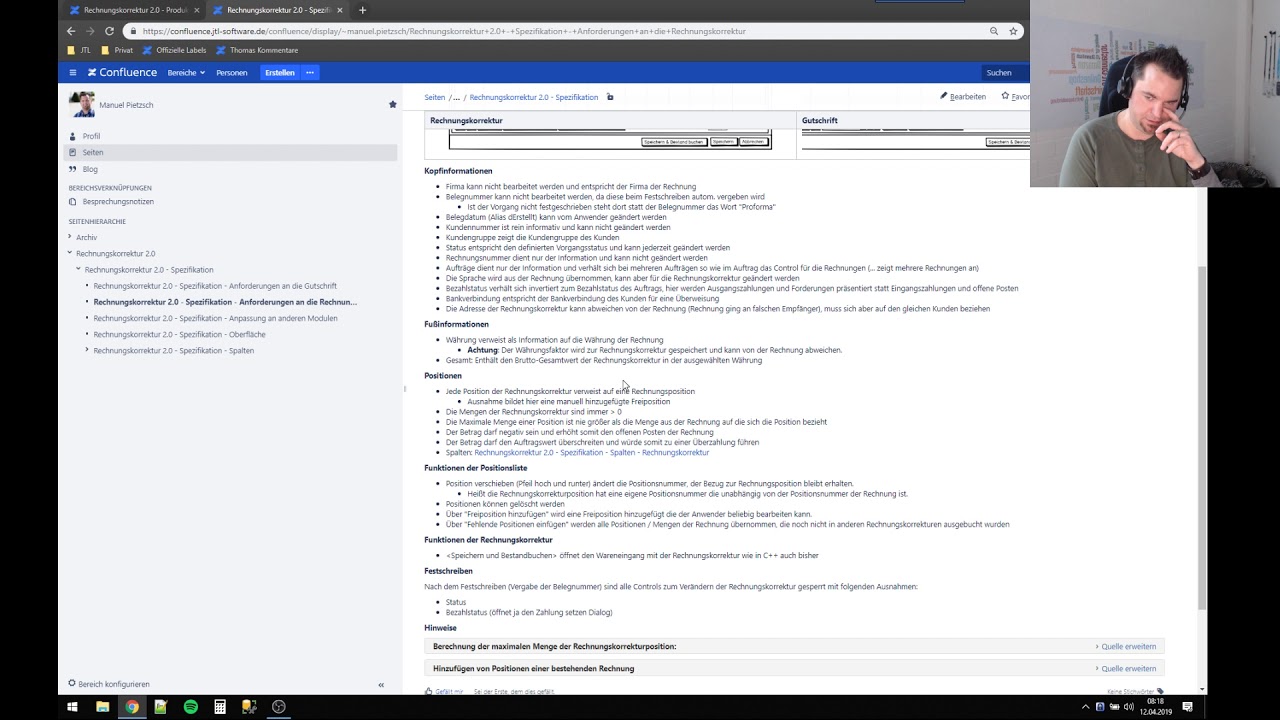
Task: Expand the Archiv tree node
Action: (70, 237)
